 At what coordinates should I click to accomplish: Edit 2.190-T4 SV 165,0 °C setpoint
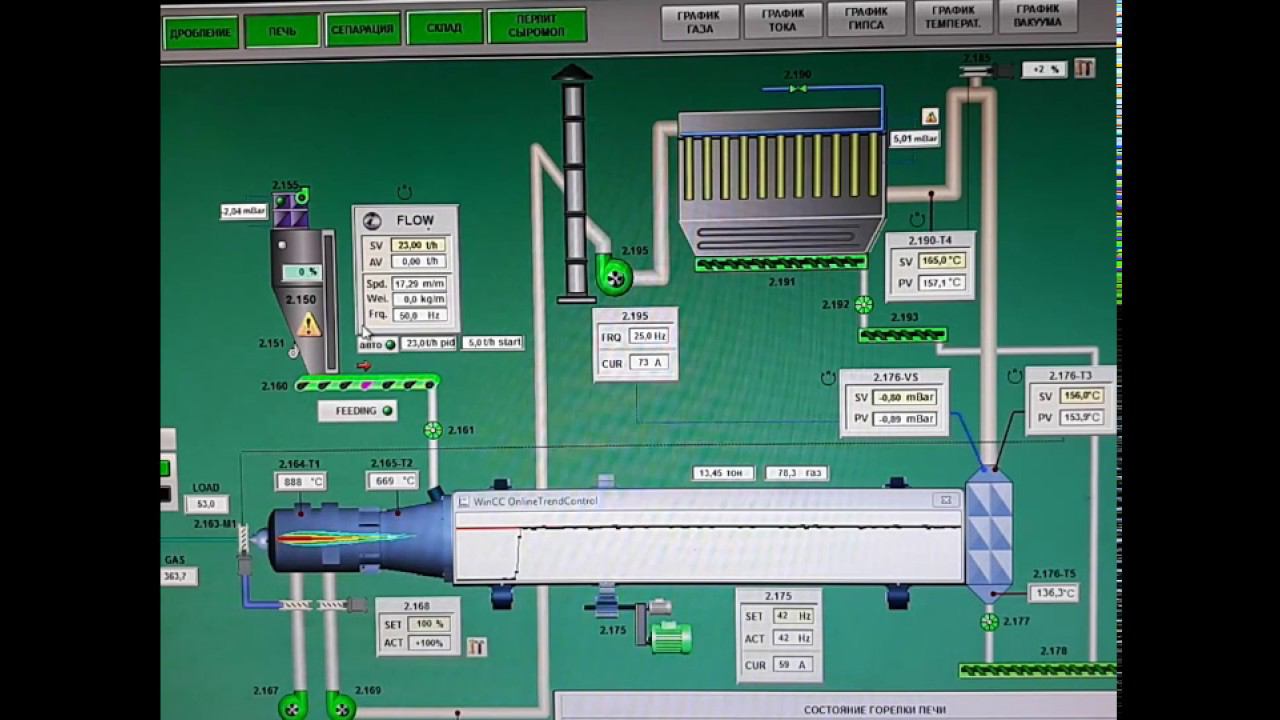tap(942, 261)
